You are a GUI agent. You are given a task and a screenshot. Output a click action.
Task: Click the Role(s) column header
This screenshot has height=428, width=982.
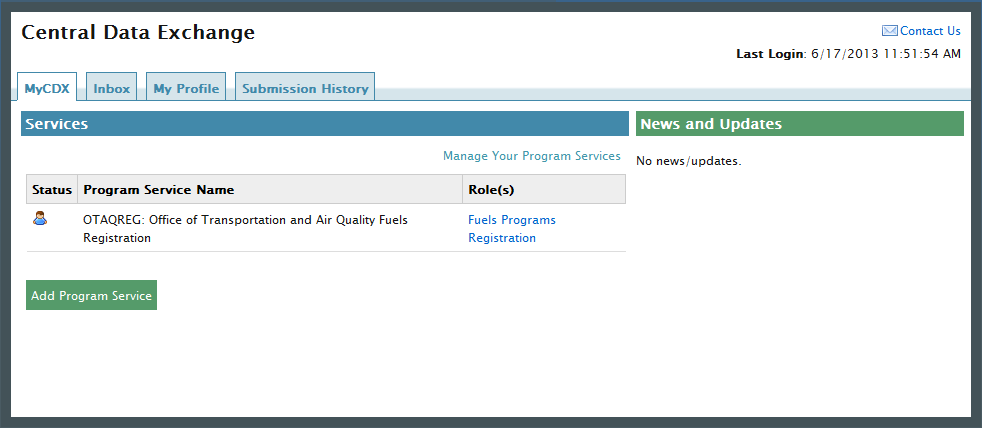491,189
